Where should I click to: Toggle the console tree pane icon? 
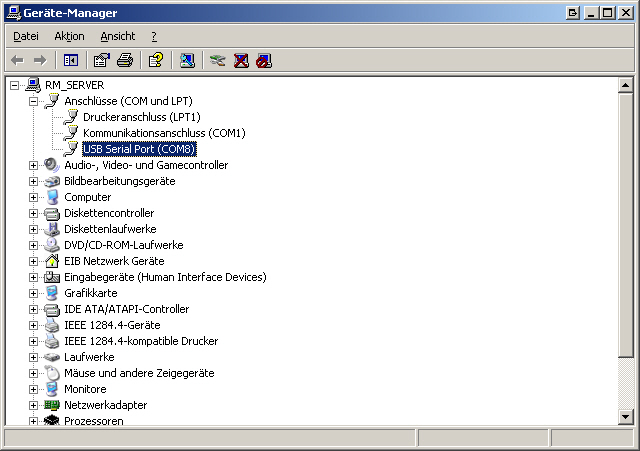point(71,60)
